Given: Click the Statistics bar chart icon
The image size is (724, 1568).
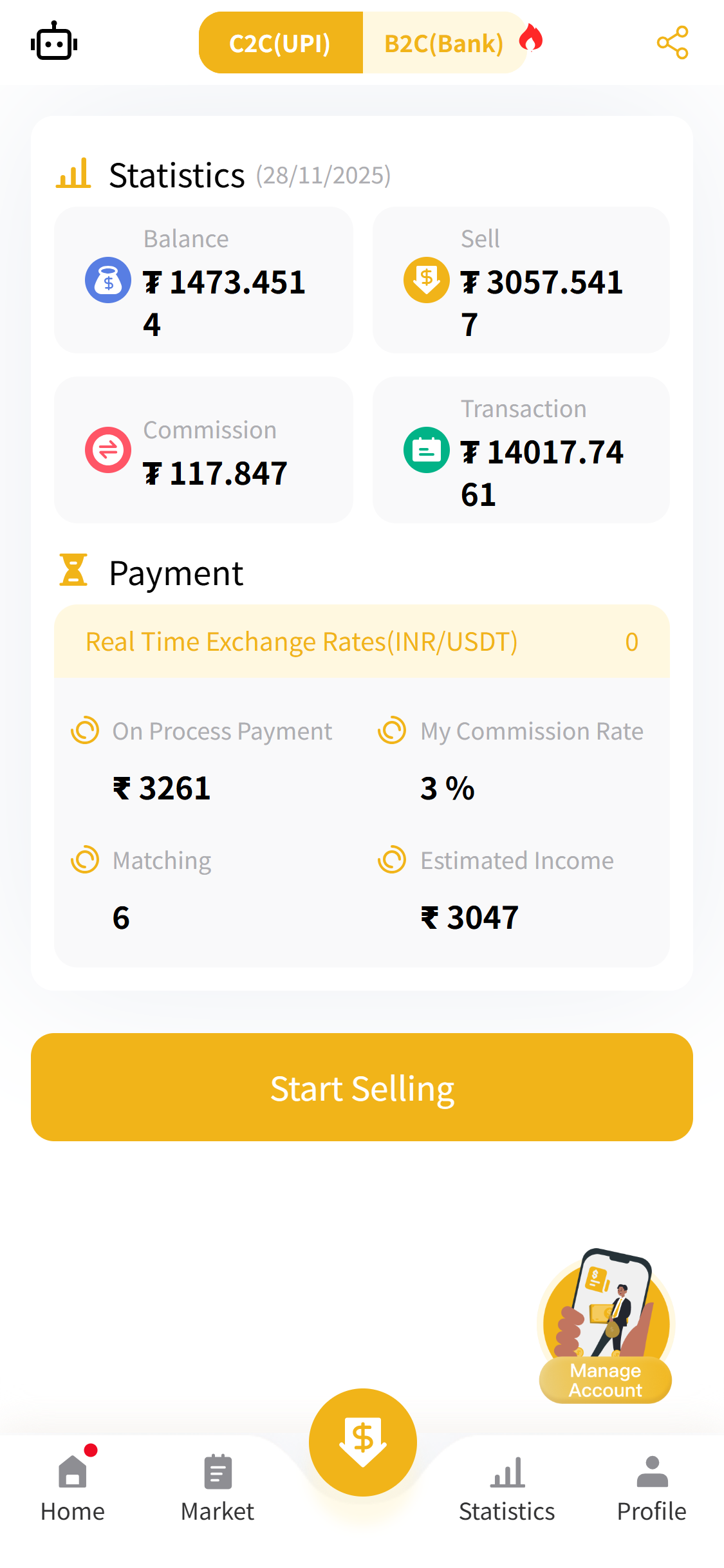Looking at the screenshot, I should 73,174.
